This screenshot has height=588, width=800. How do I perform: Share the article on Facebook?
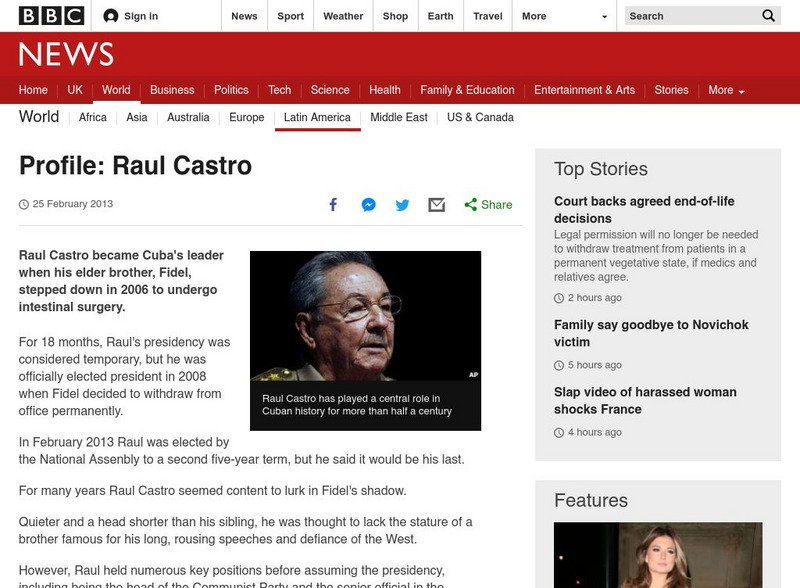(x=332, y=204)
